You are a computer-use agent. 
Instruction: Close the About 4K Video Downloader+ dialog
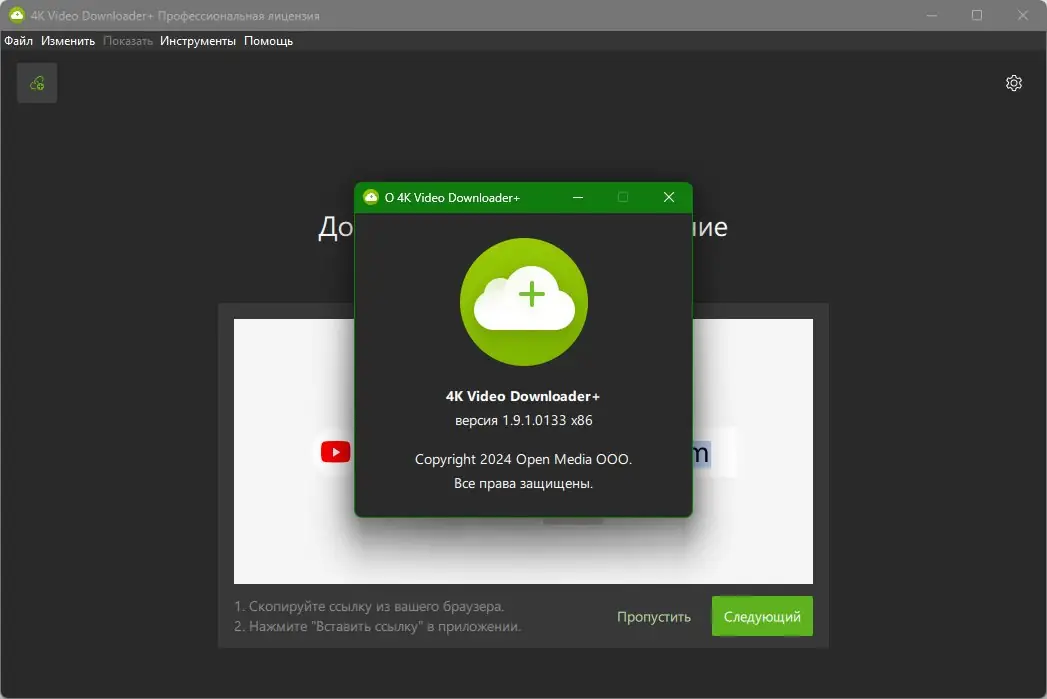click(x=668, y=197)
